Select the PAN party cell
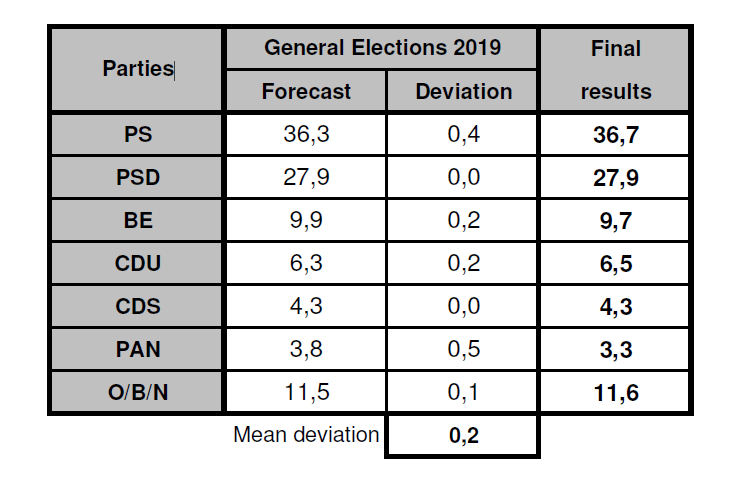Image resolution: width=742 pixels, height=481 pixels. (137, 349)
